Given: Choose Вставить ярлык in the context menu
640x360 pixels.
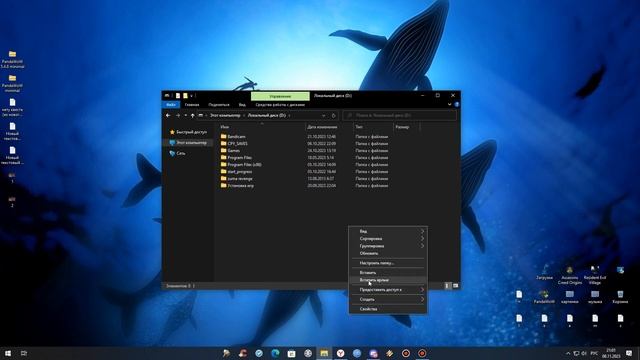Looking at the screenshot, I should click(388, 280).
